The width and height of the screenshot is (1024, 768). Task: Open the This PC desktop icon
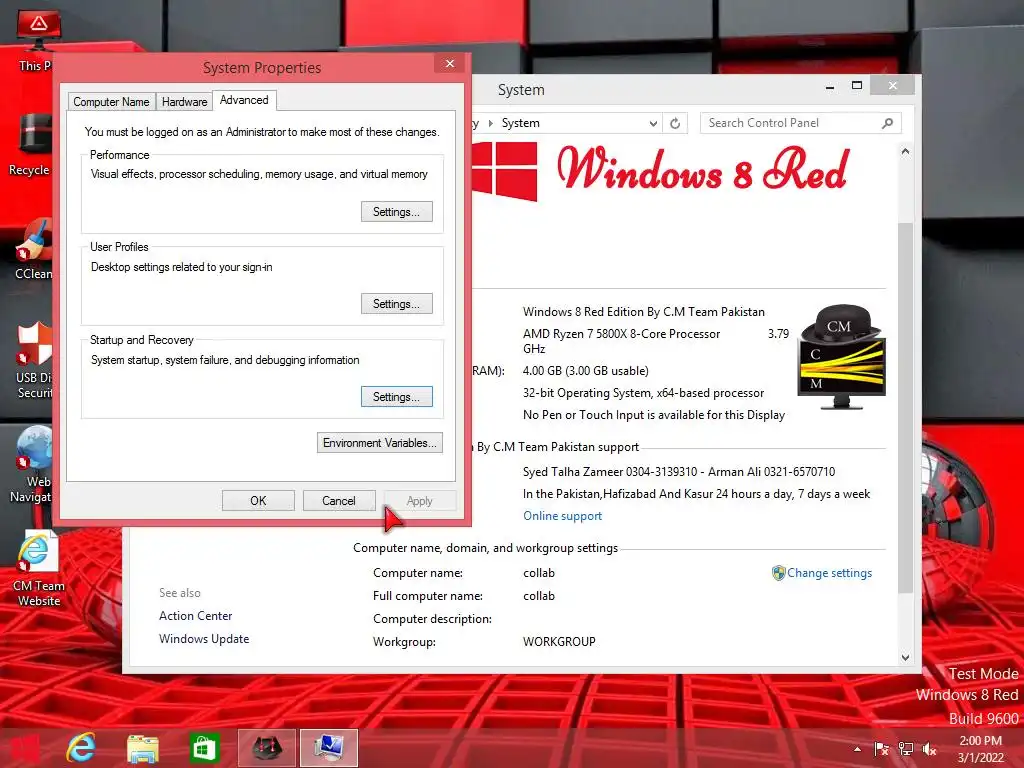(37, 38)
